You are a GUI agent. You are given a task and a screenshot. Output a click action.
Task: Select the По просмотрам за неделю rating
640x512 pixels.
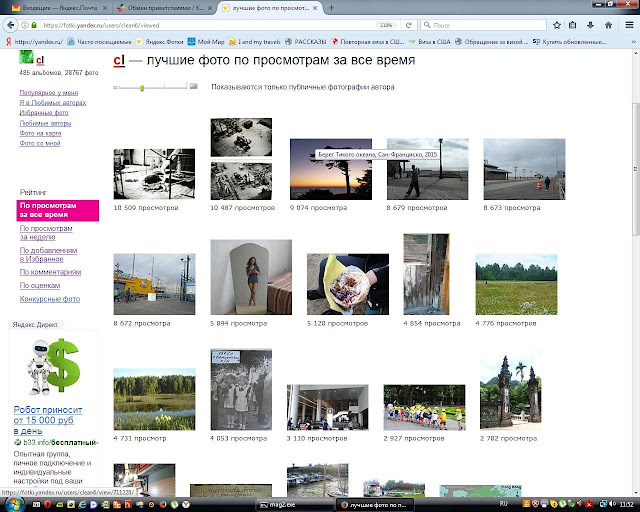pyautogui.click(x=46, y=233)
